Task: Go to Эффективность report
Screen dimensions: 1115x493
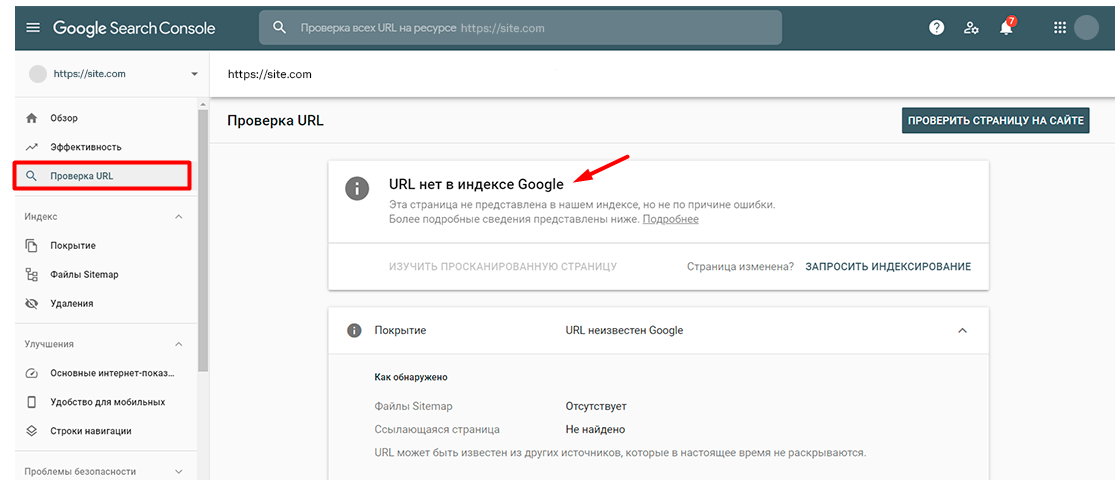Action: tap(85, 147)
